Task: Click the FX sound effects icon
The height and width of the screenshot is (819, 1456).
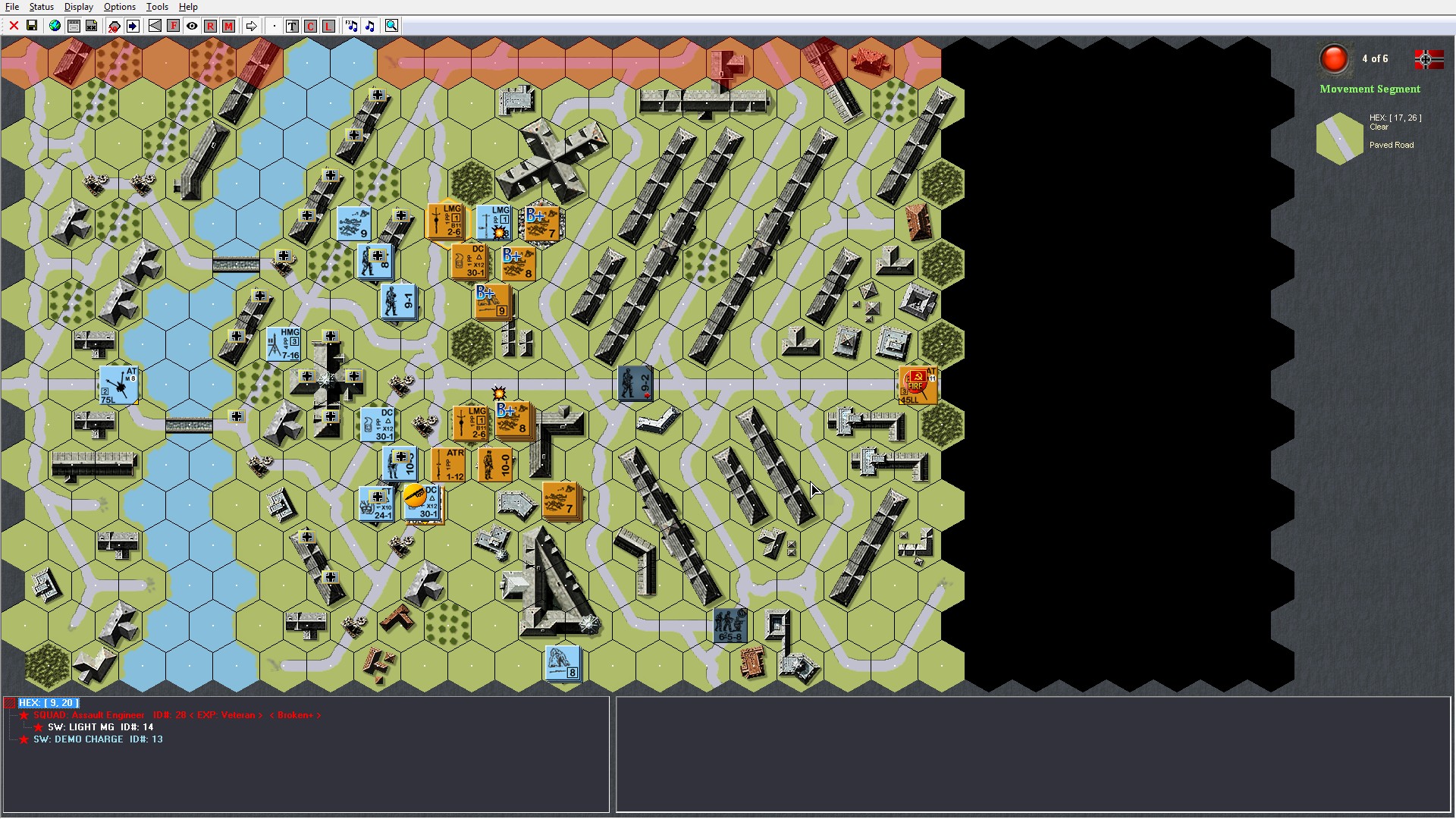Action: pyautogui.click(x=351, y=26)
